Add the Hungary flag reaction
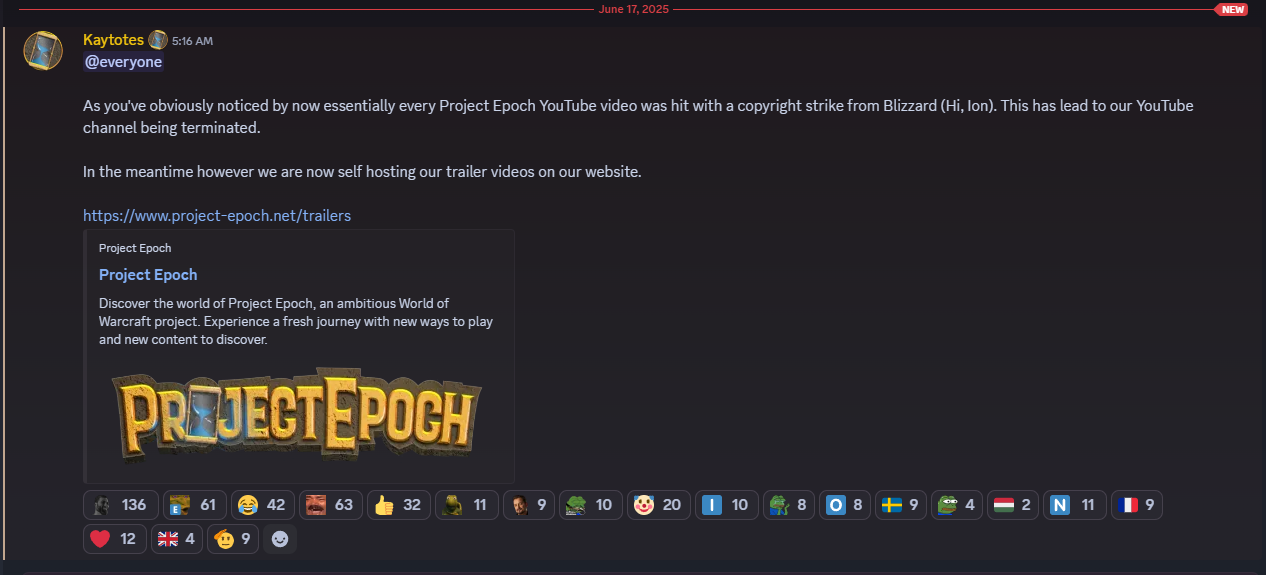 point(1014,505)
